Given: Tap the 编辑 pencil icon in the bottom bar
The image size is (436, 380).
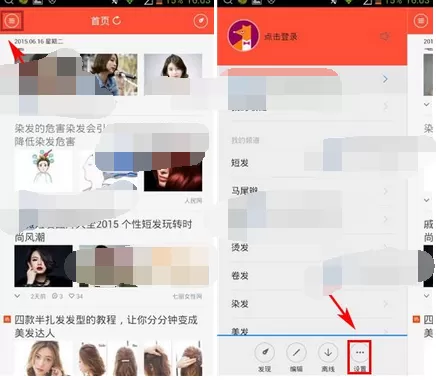Looking at the screenshot, I should (x=296, y=352).
